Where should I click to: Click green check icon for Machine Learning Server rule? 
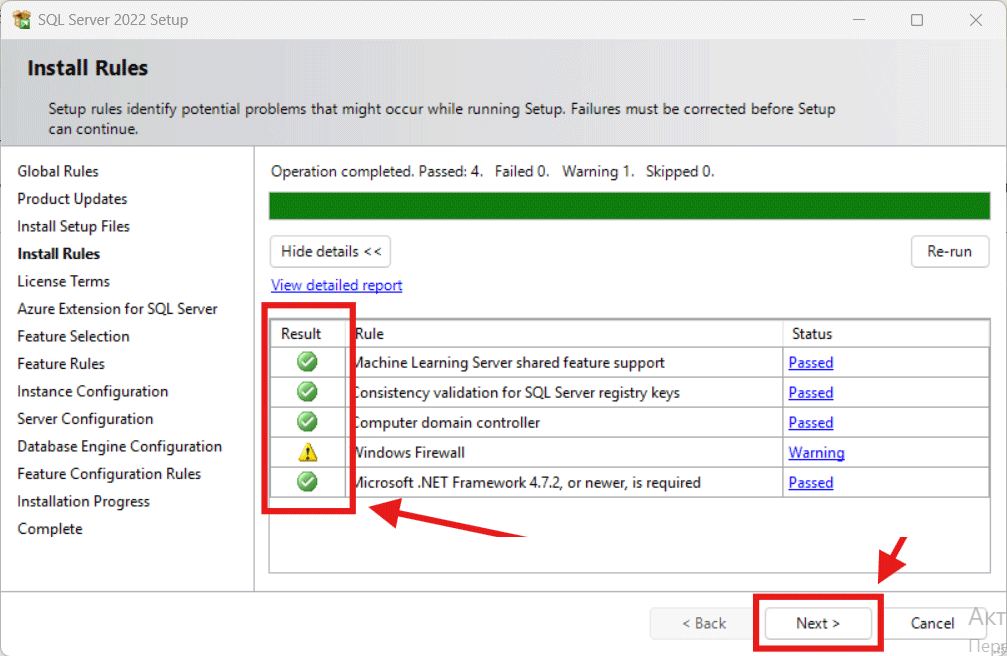308,362
